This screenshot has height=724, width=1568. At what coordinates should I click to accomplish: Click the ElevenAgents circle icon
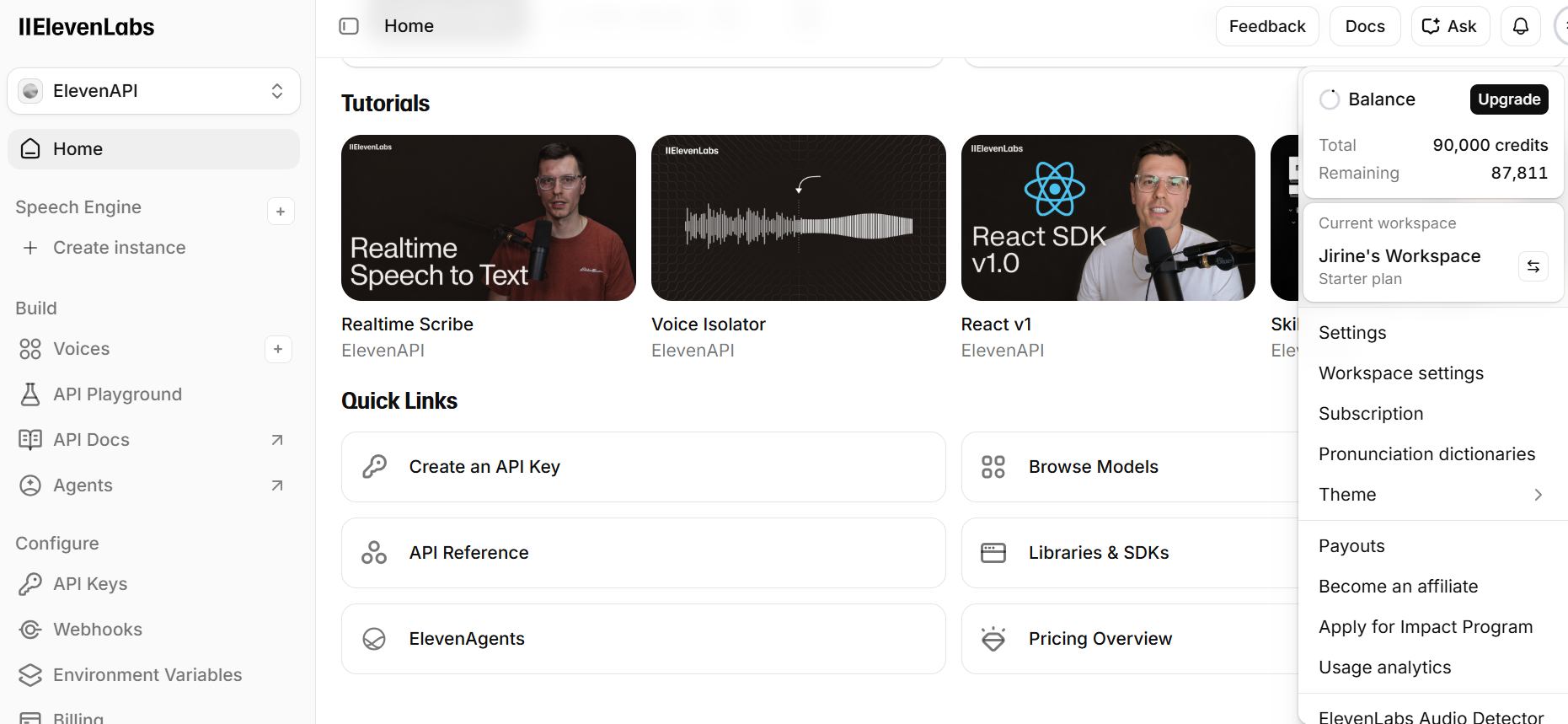(374, 639)
